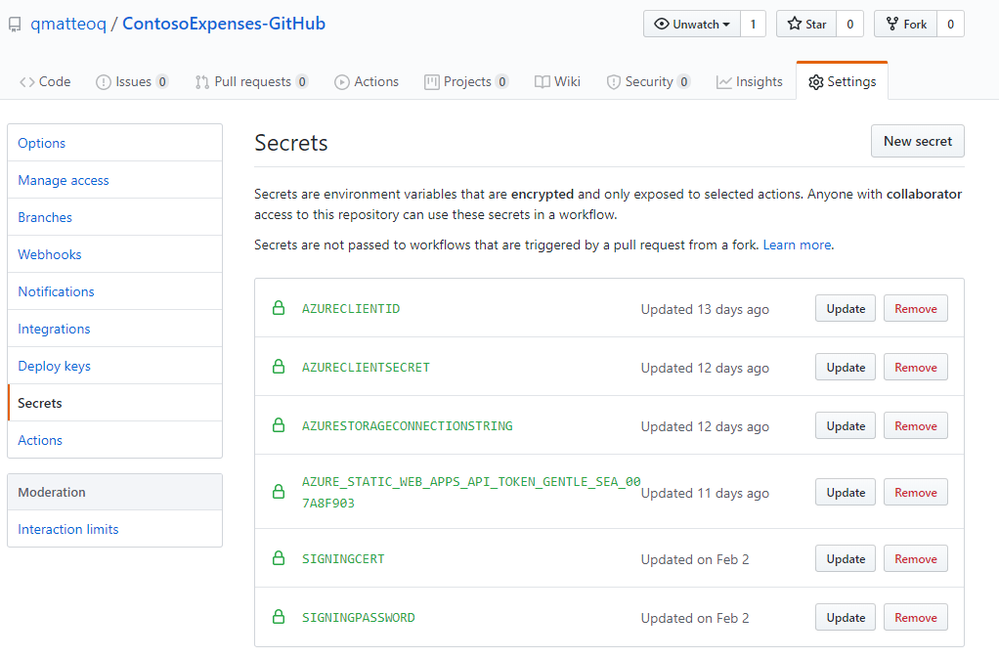Click the AZURESTORAGECONNECTIONSTRING secret name

pos(407,426)
